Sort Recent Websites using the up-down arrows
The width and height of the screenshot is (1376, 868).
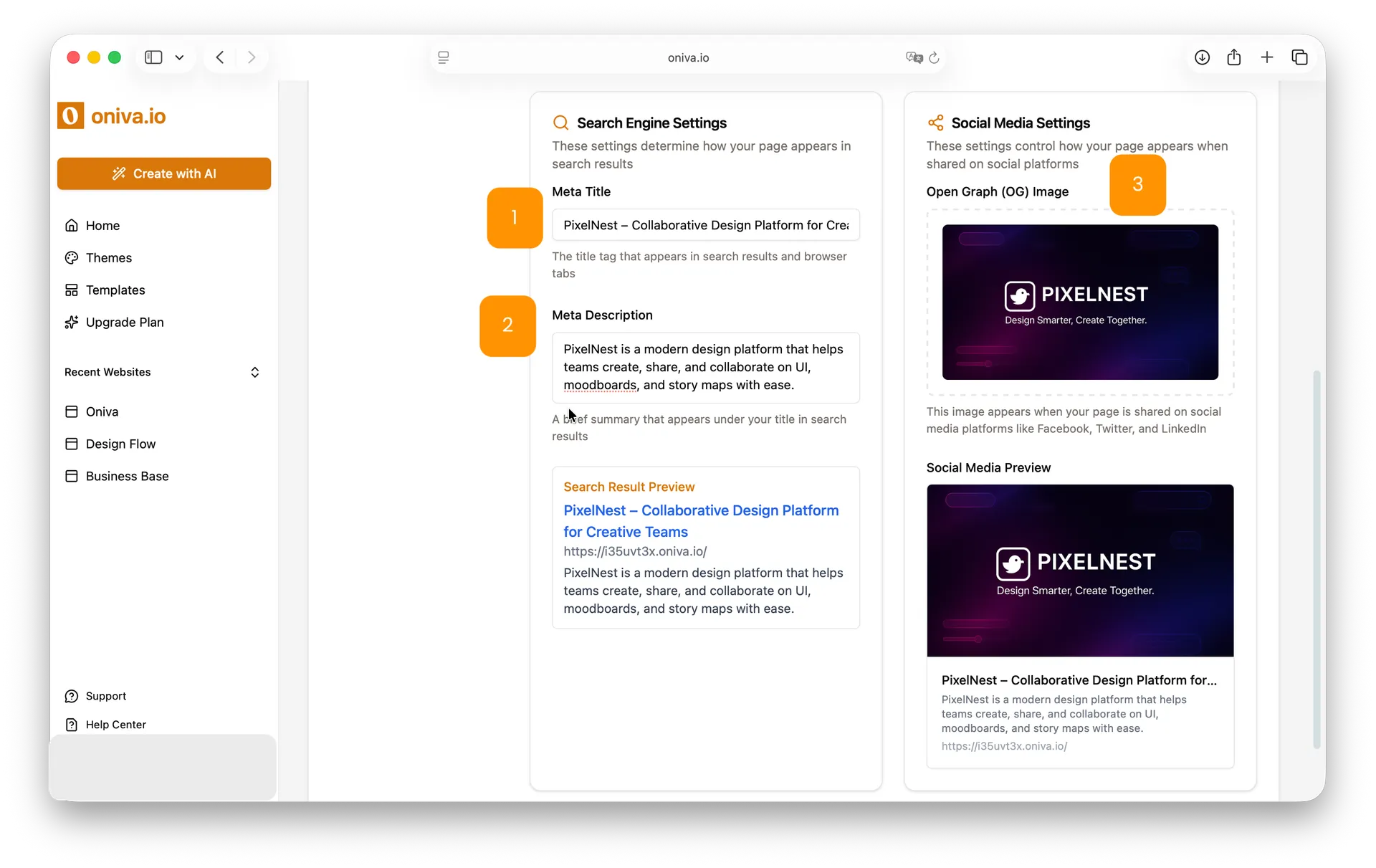coord(255,372)
